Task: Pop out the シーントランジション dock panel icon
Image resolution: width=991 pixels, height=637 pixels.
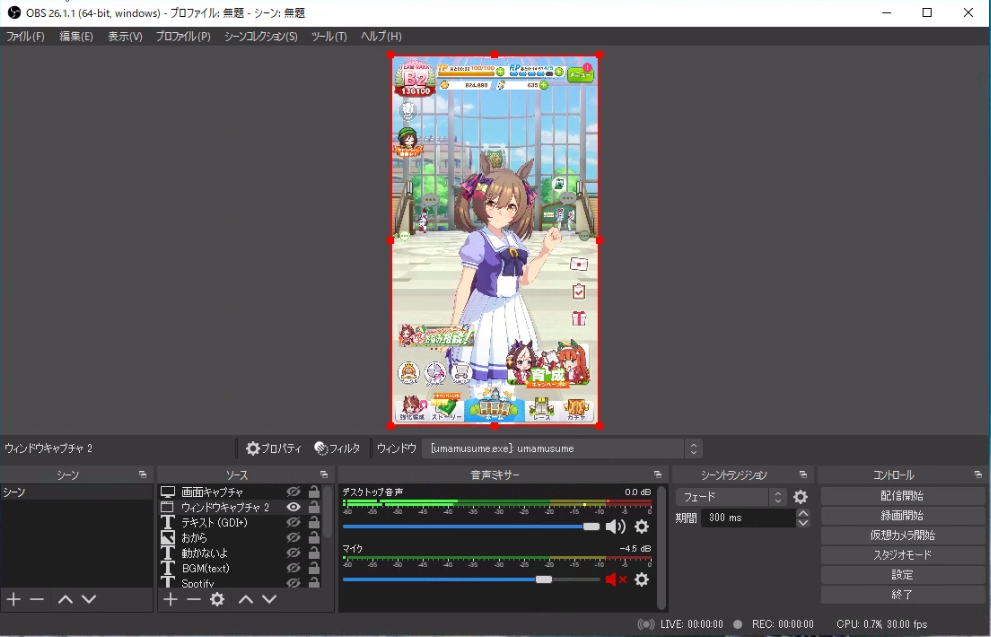Action: click(803, 475)
